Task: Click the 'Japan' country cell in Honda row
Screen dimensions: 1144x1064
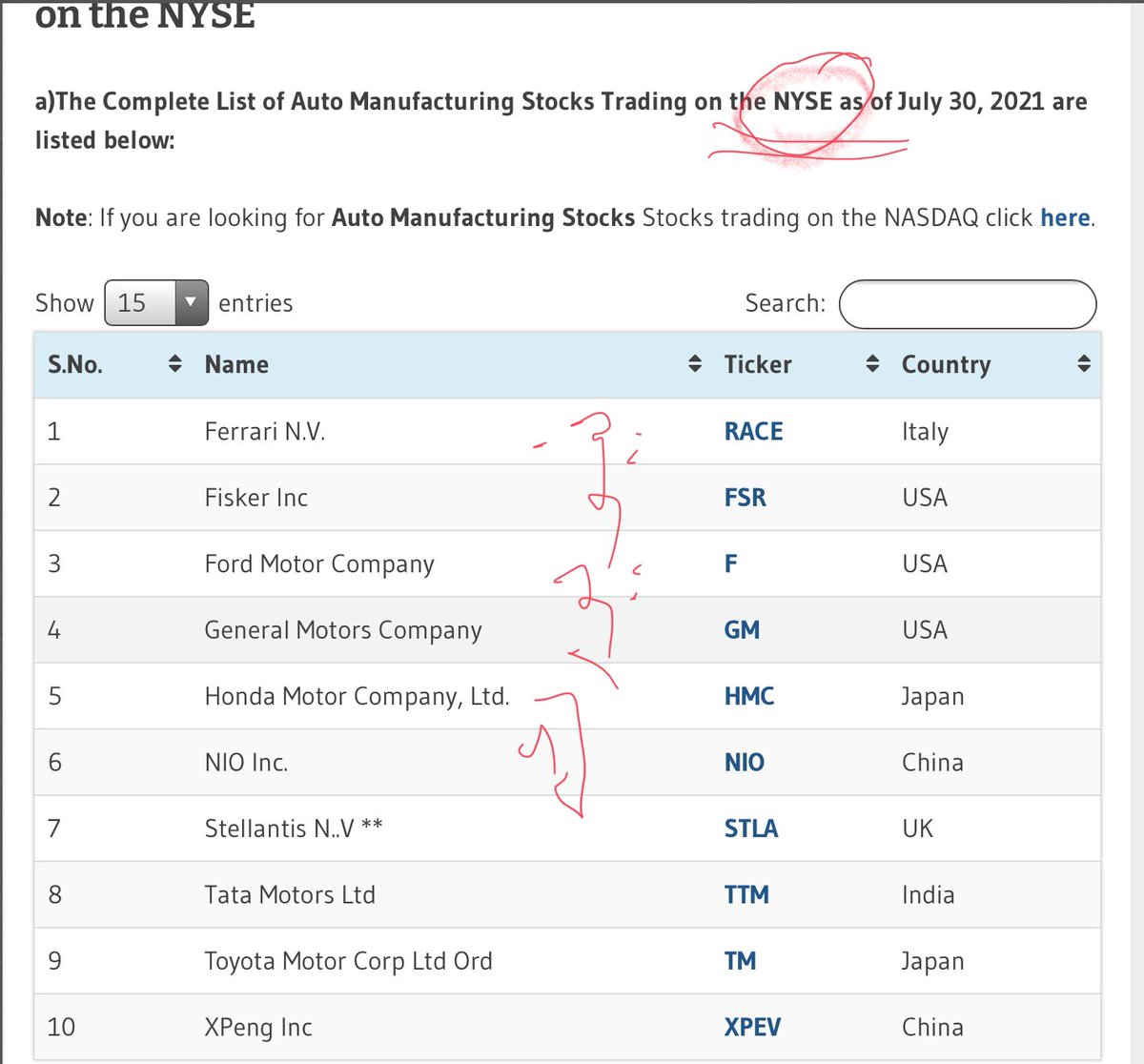Action: click(x=932, y=697)
